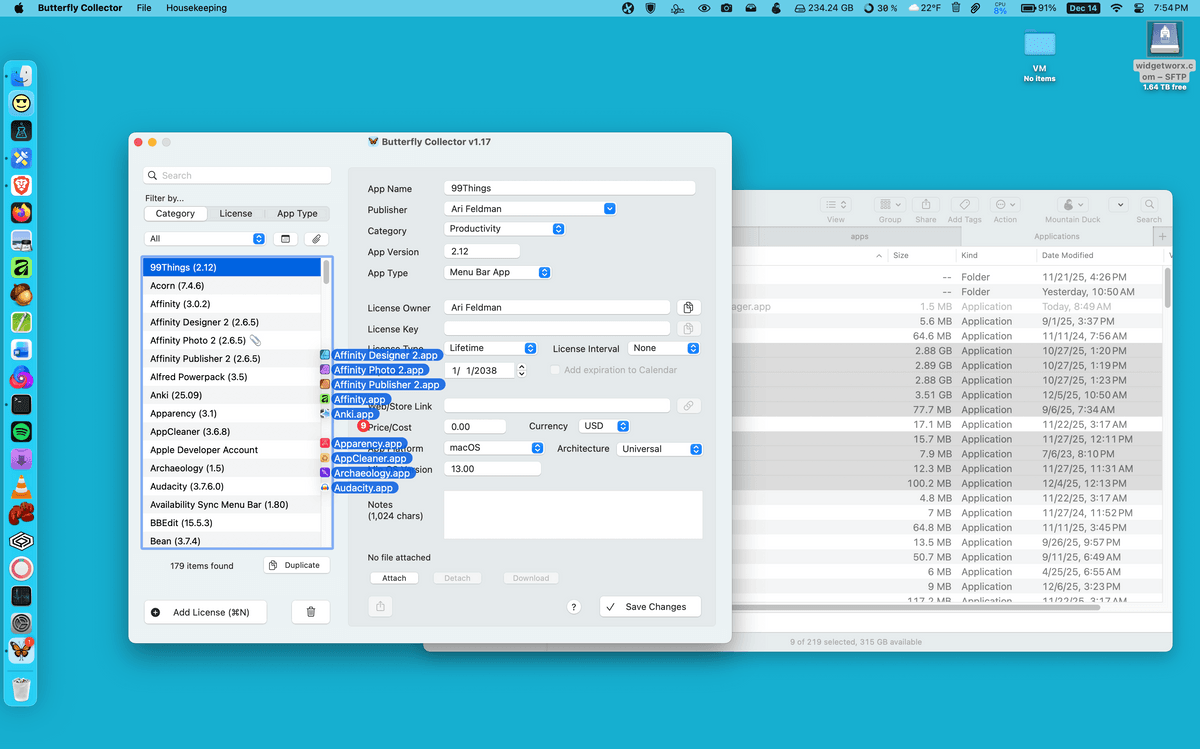Click the attachment paperclip filter icon

coord(316,239)
